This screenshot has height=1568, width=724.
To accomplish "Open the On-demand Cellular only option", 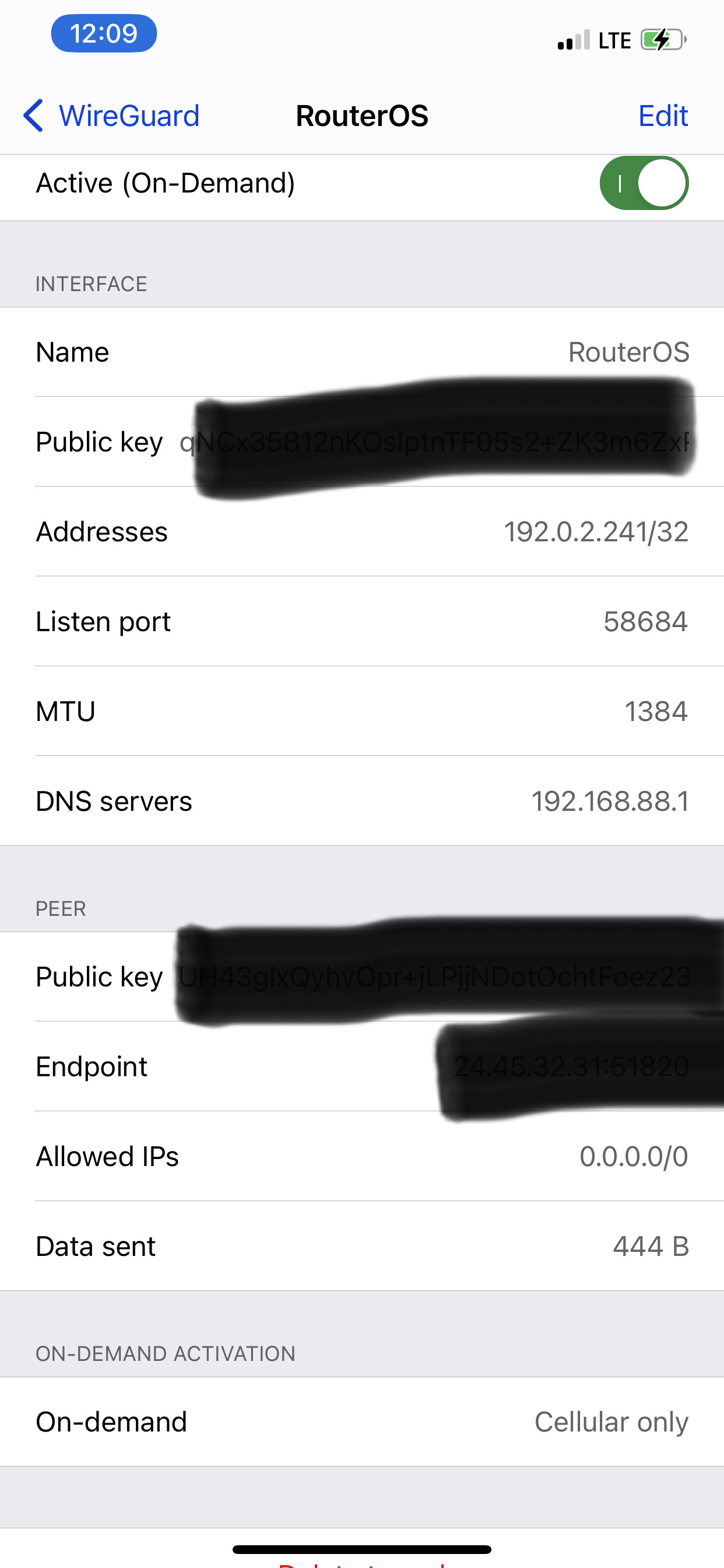I will [362, 1422].
